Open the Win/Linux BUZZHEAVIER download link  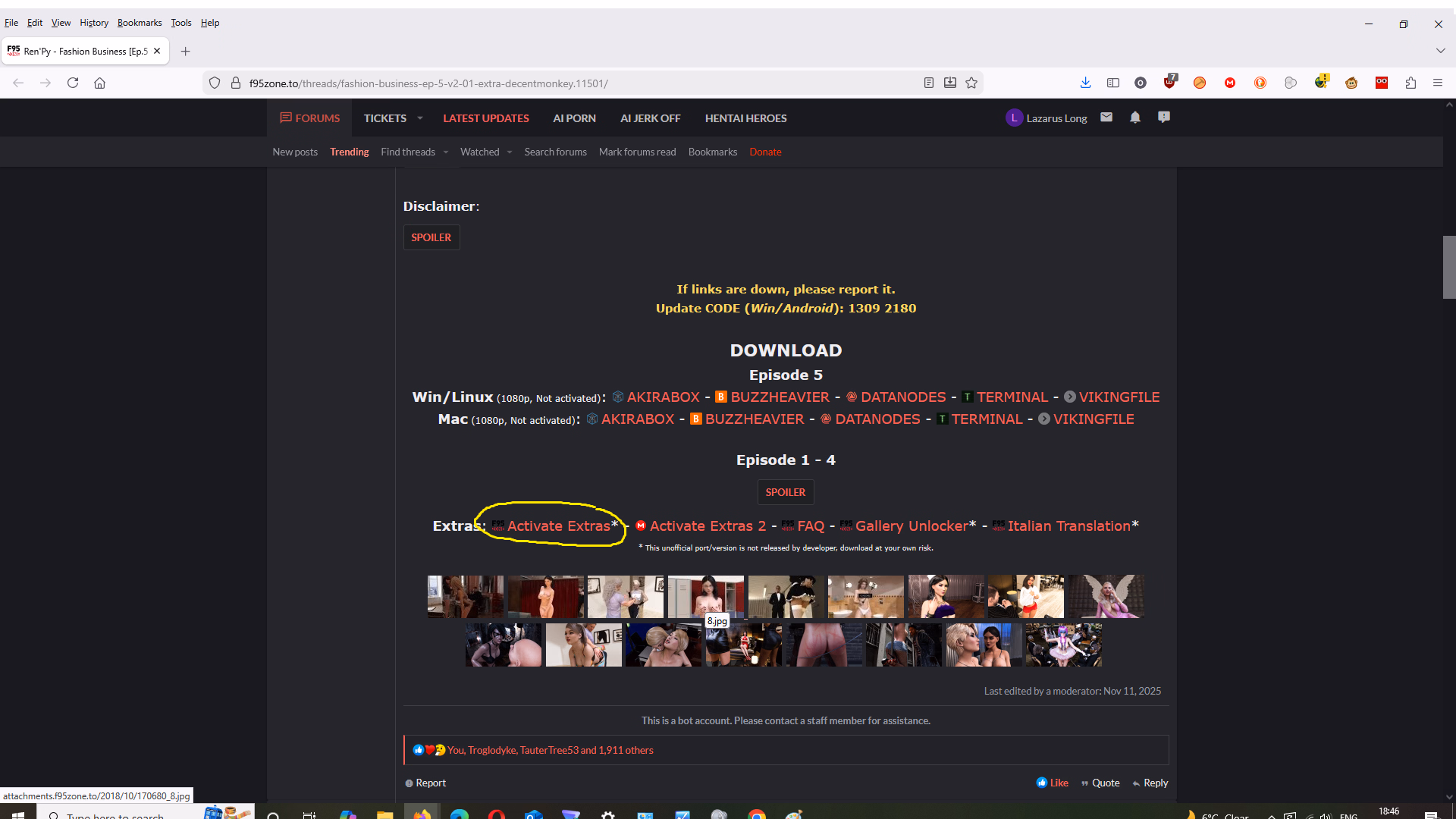(780, 397)
